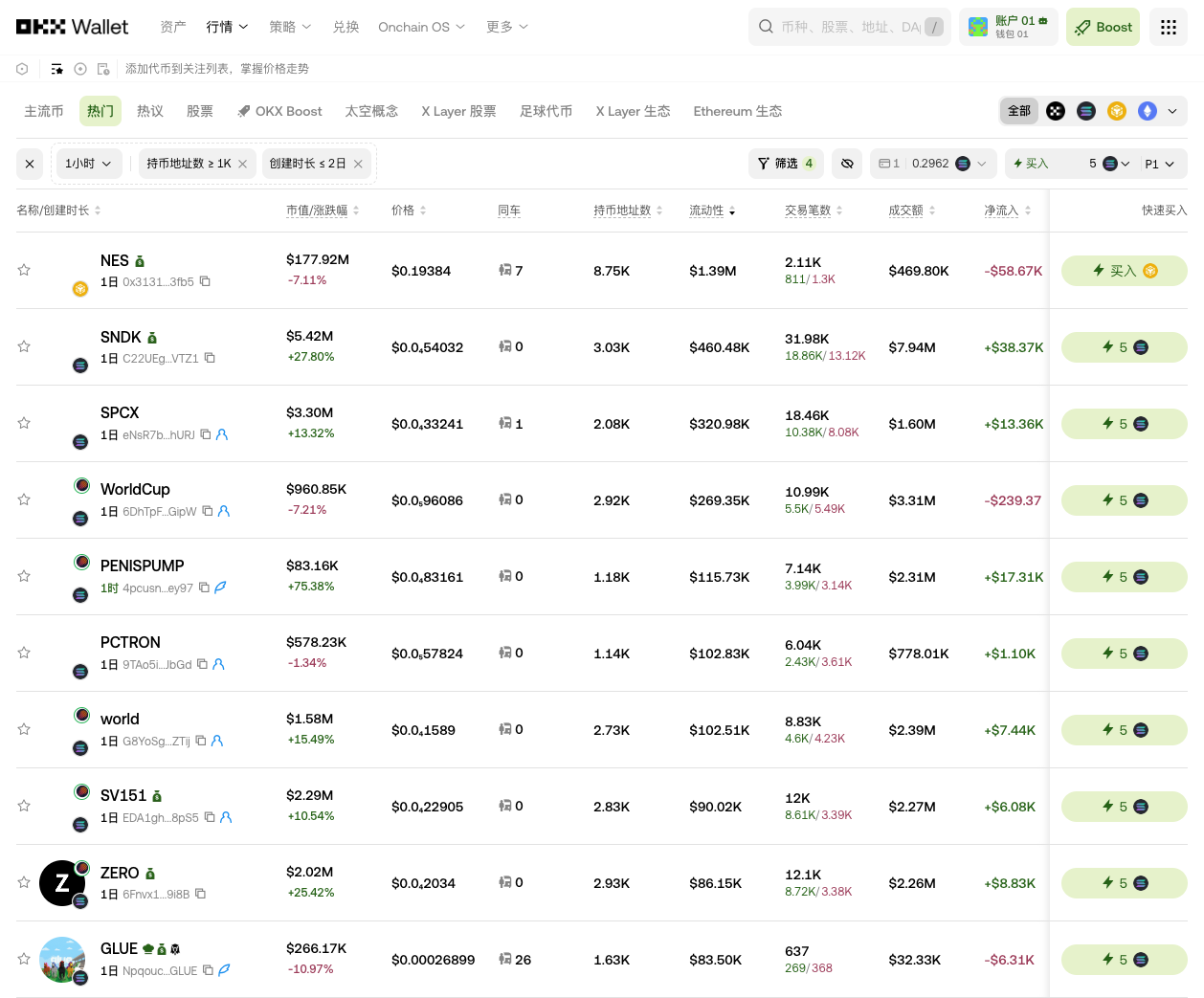This screenshot has height=998, width=1204.
Task: Filter by the X Layer chain icon
Action: (x=1056, y=111)
